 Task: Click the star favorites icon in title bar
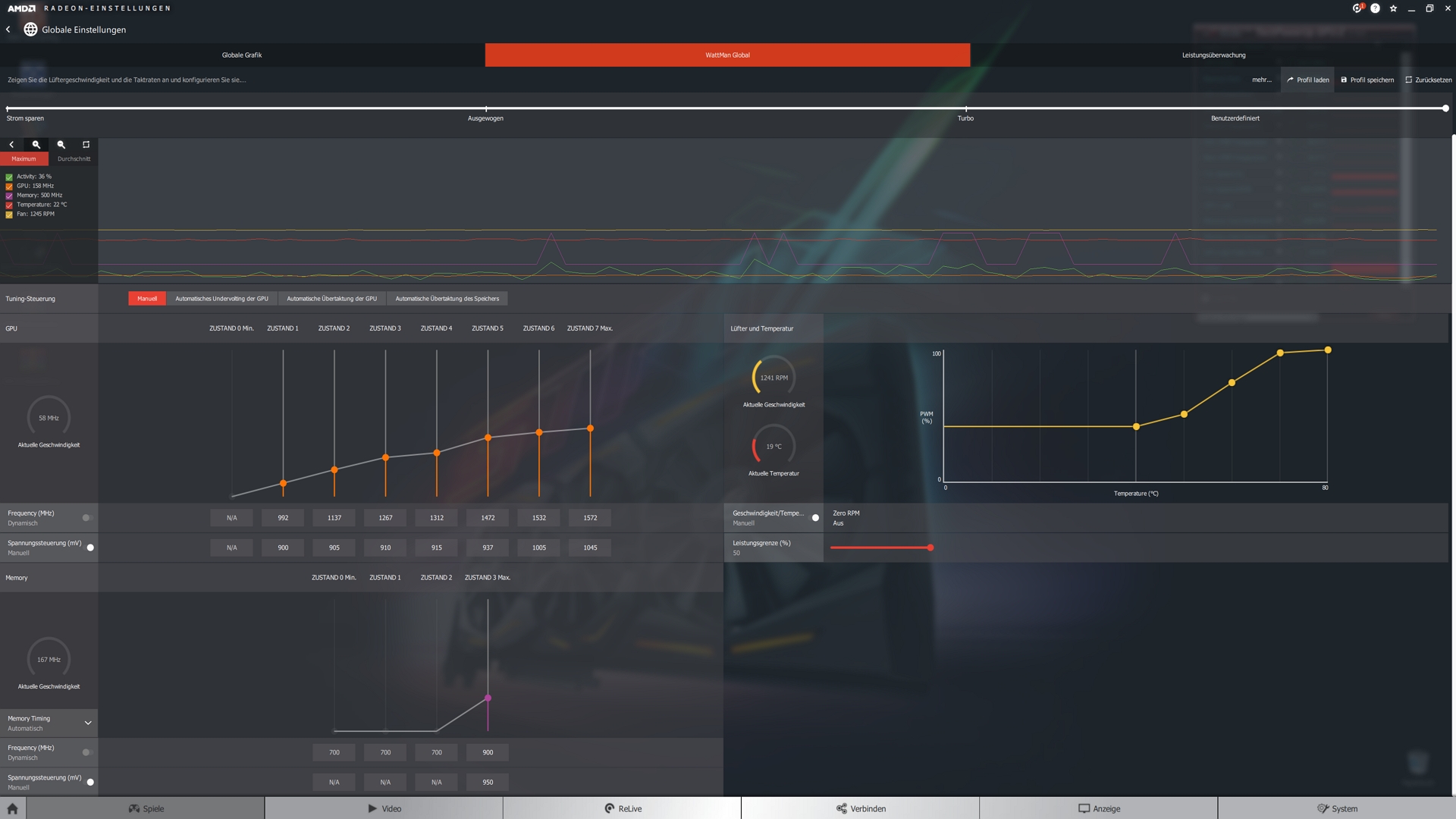click(1393, 8)
